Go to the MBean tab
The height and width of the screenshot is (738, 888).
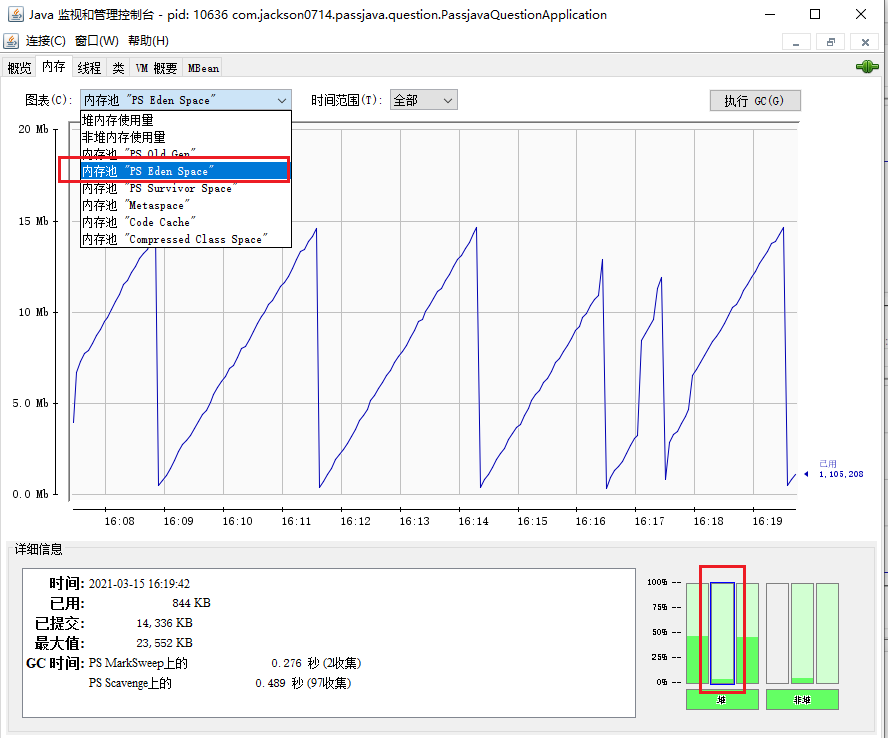[203, 68]
